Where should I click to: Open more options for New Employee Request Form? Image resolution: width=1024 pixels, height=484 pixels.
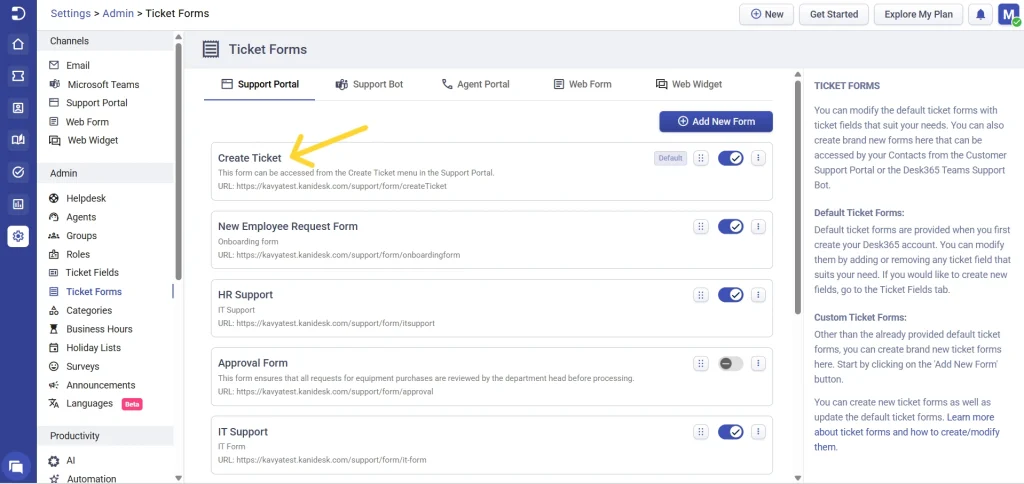(758, 227)
